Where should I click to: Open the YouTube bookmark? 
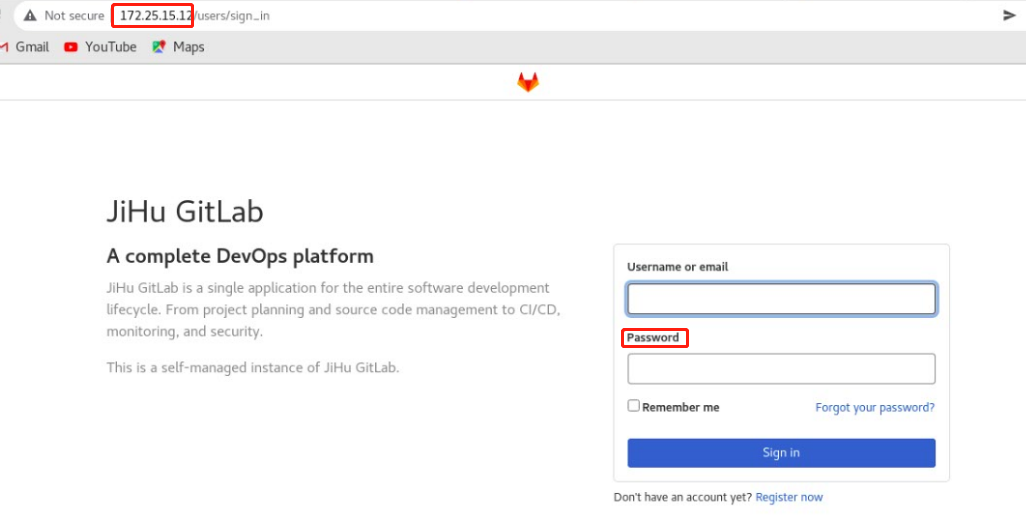tap(100, 47)
